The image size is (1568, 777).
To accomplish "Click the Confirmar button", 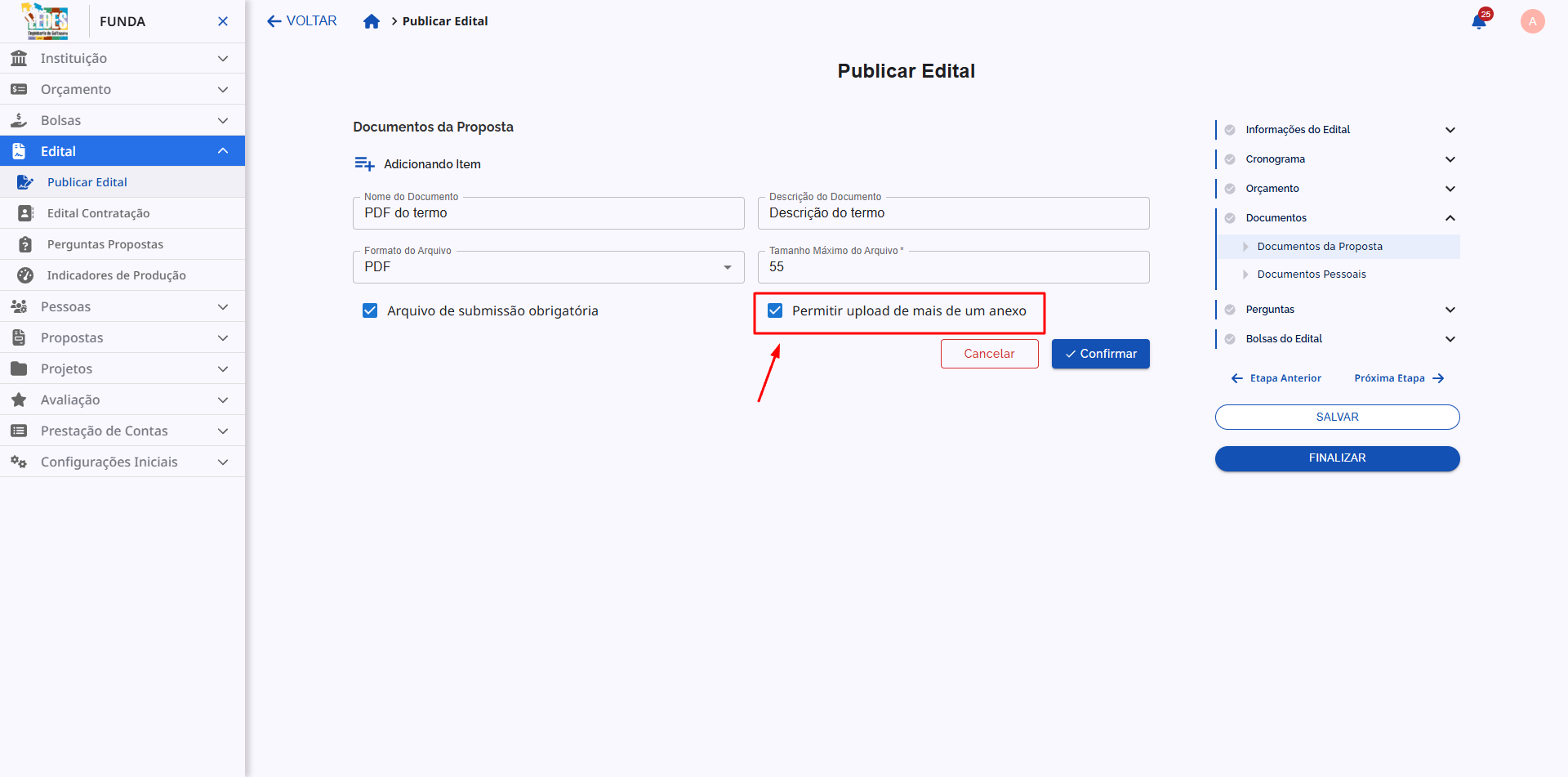I will click(1100, 353).
